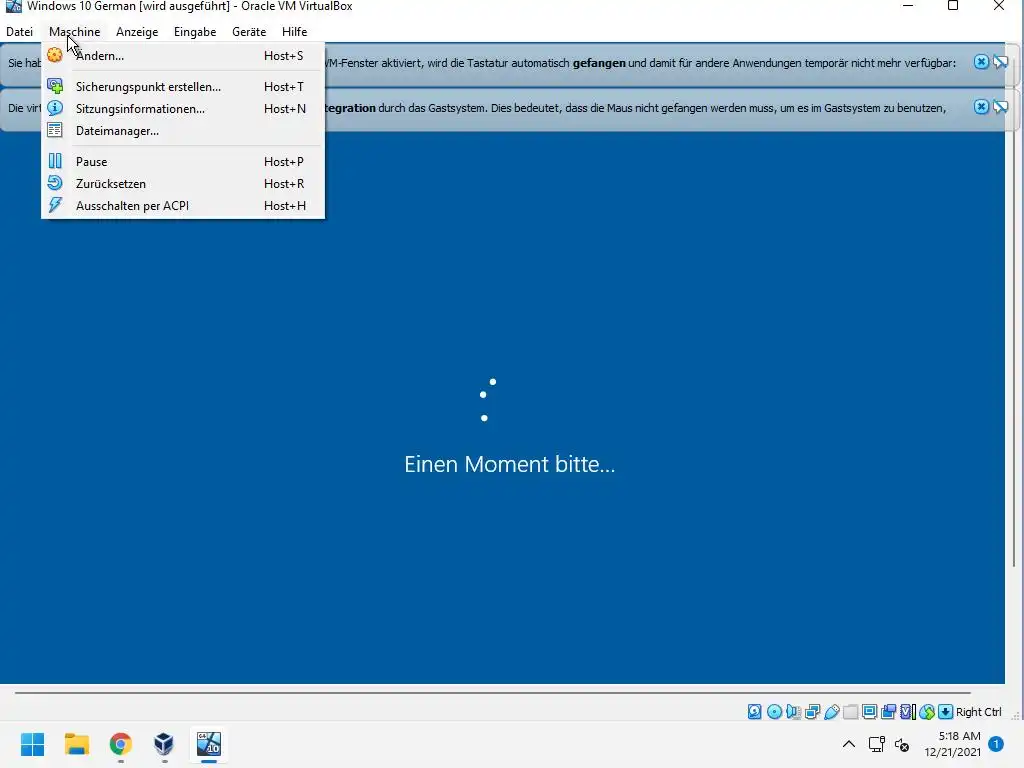Click the keyboard capture arrow icon
The image size is (1024, 768).
tap(945, 712)
